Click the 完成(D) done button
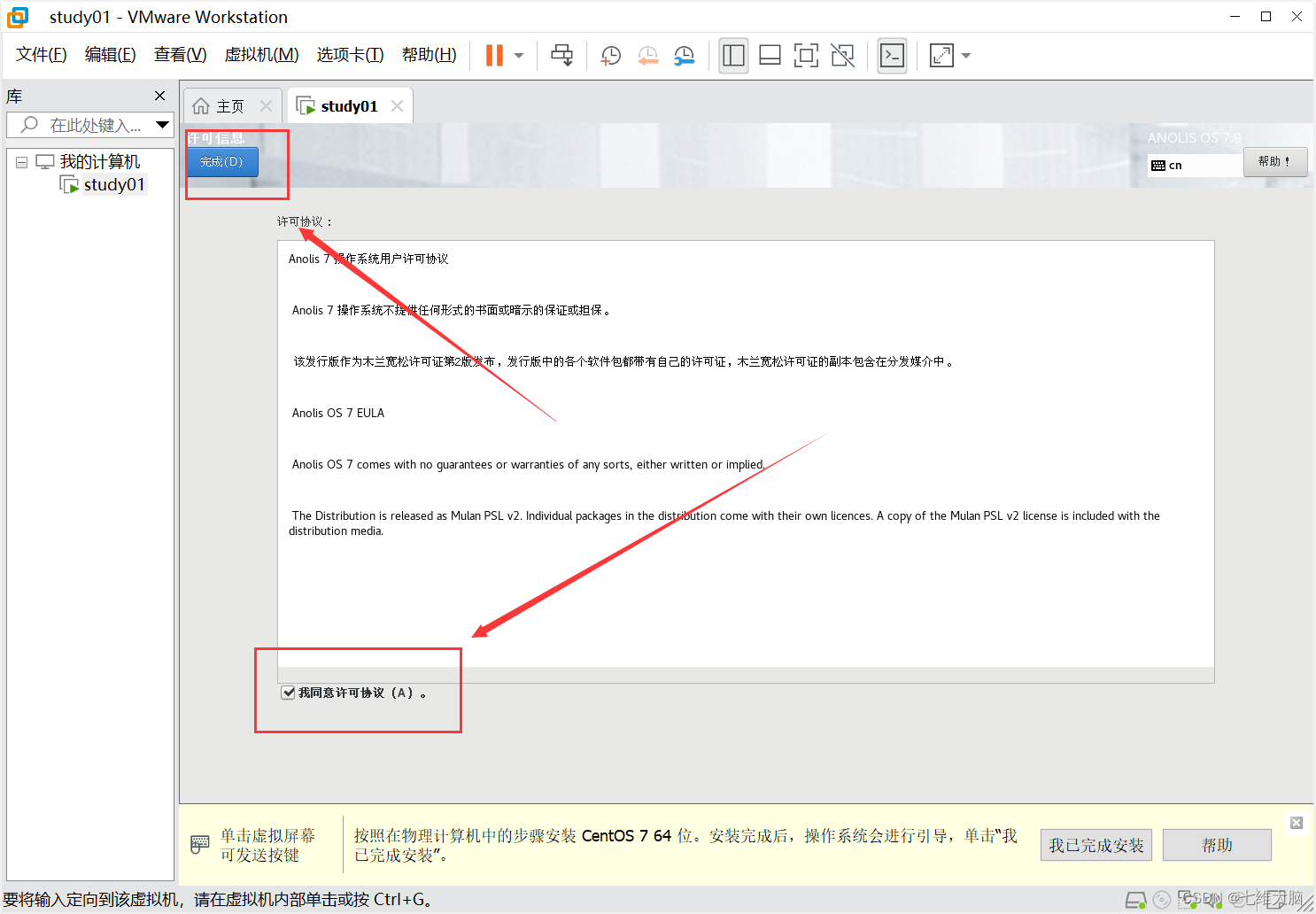Screen dimensions: 1316x914 tap(222, 162)
